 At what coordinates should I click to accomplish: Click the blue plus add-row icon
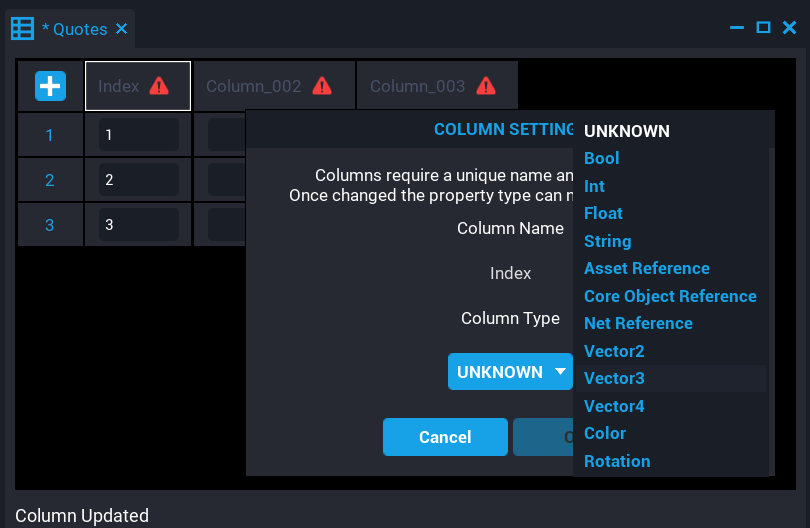coord(50,86)
